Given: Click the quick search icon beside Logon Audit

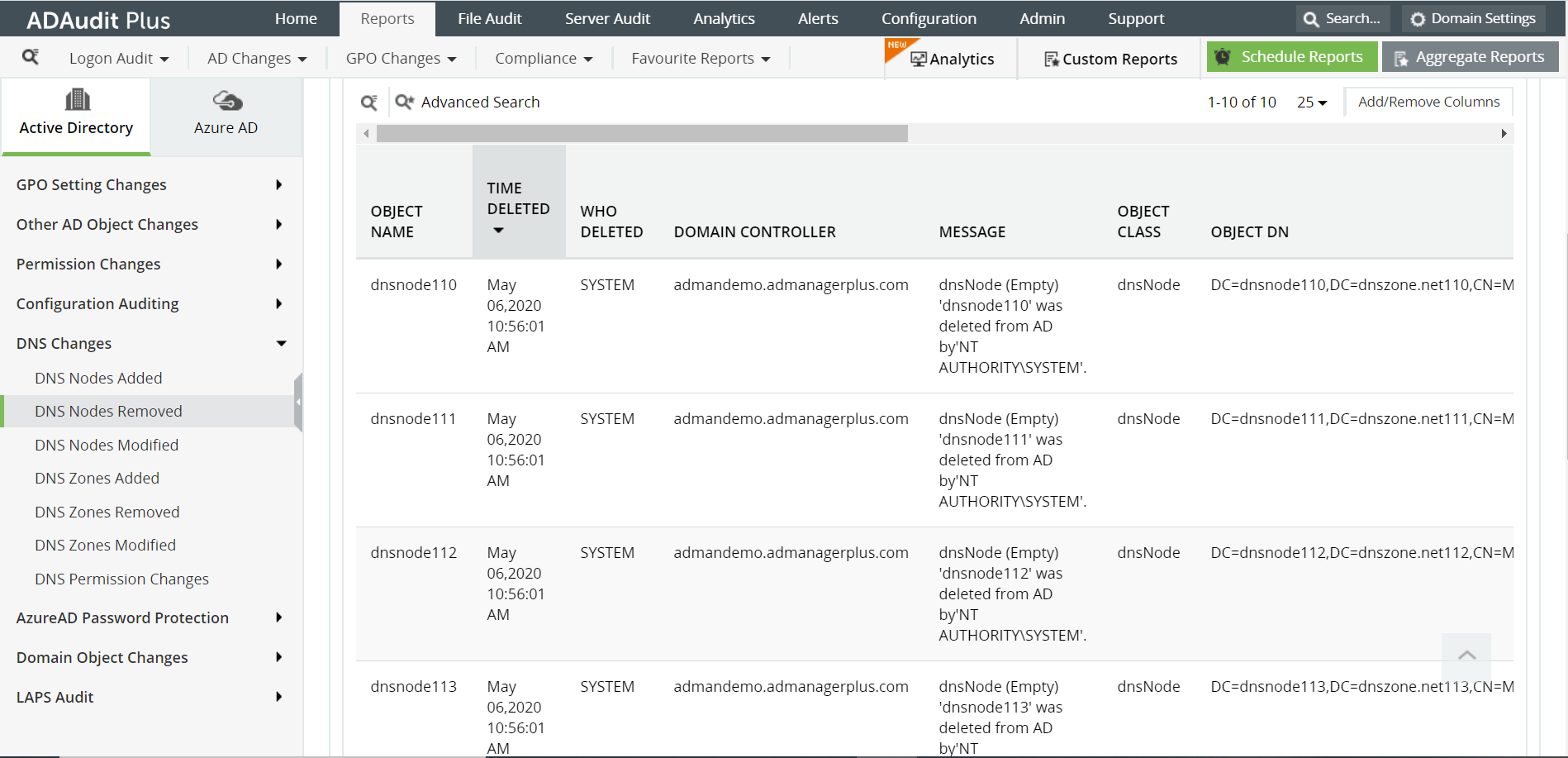Looking at the screenshot, I should pyautogui.click(x=32, y=59).
